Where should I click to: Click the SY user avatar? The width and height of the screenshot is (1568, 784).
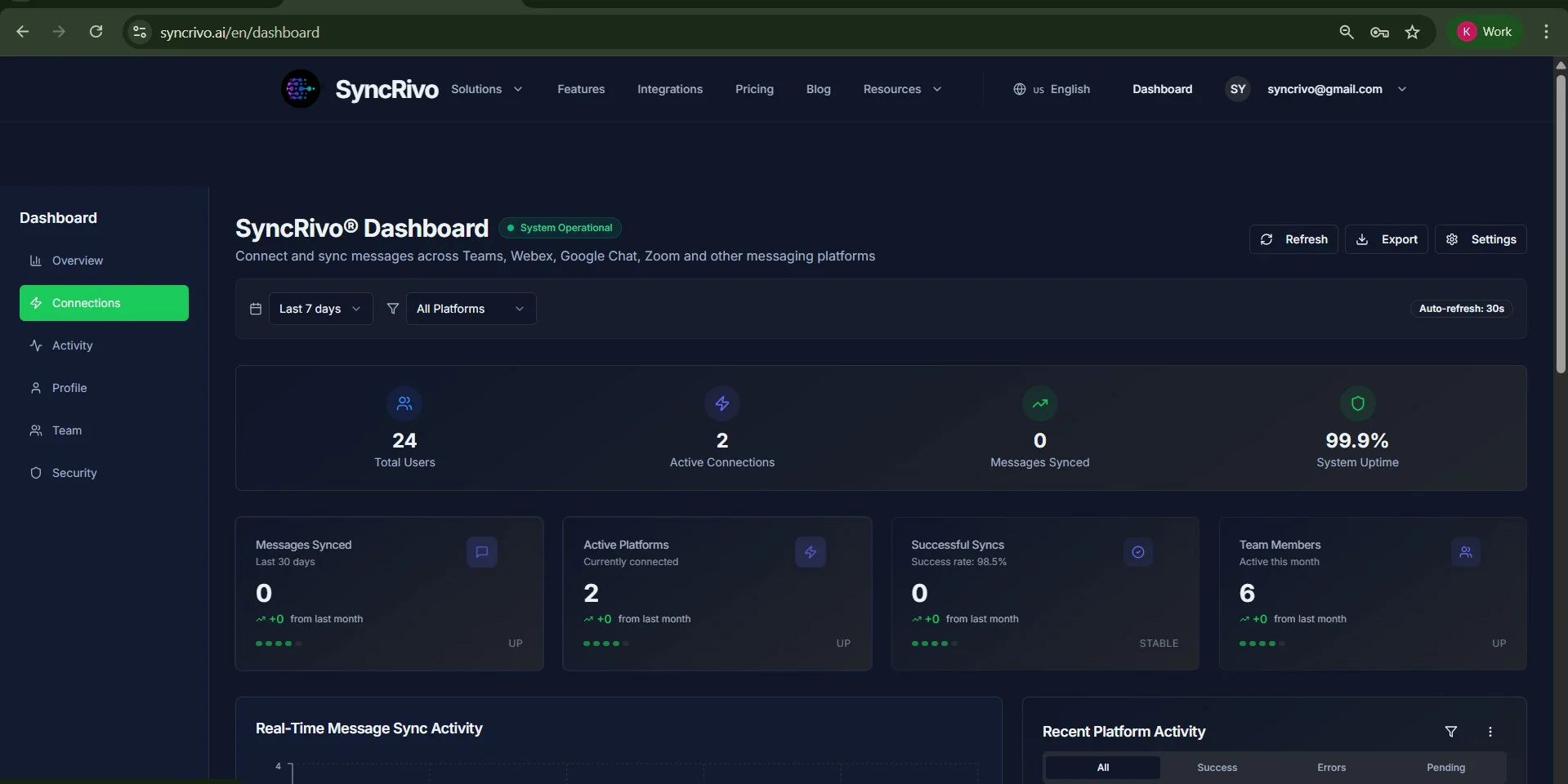coord(1238,89)
